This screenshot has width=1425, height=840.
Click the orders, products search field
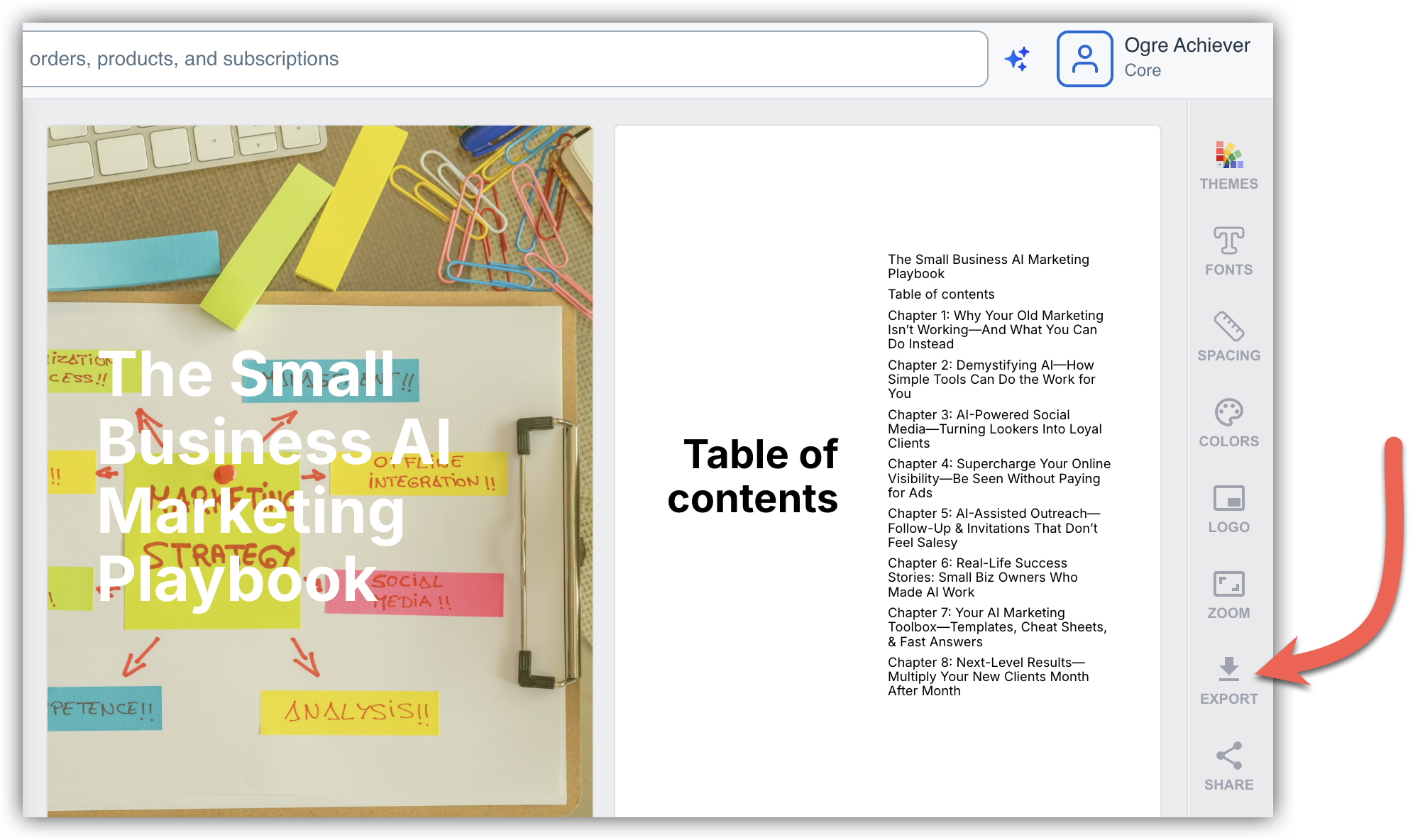click(497, 59)
